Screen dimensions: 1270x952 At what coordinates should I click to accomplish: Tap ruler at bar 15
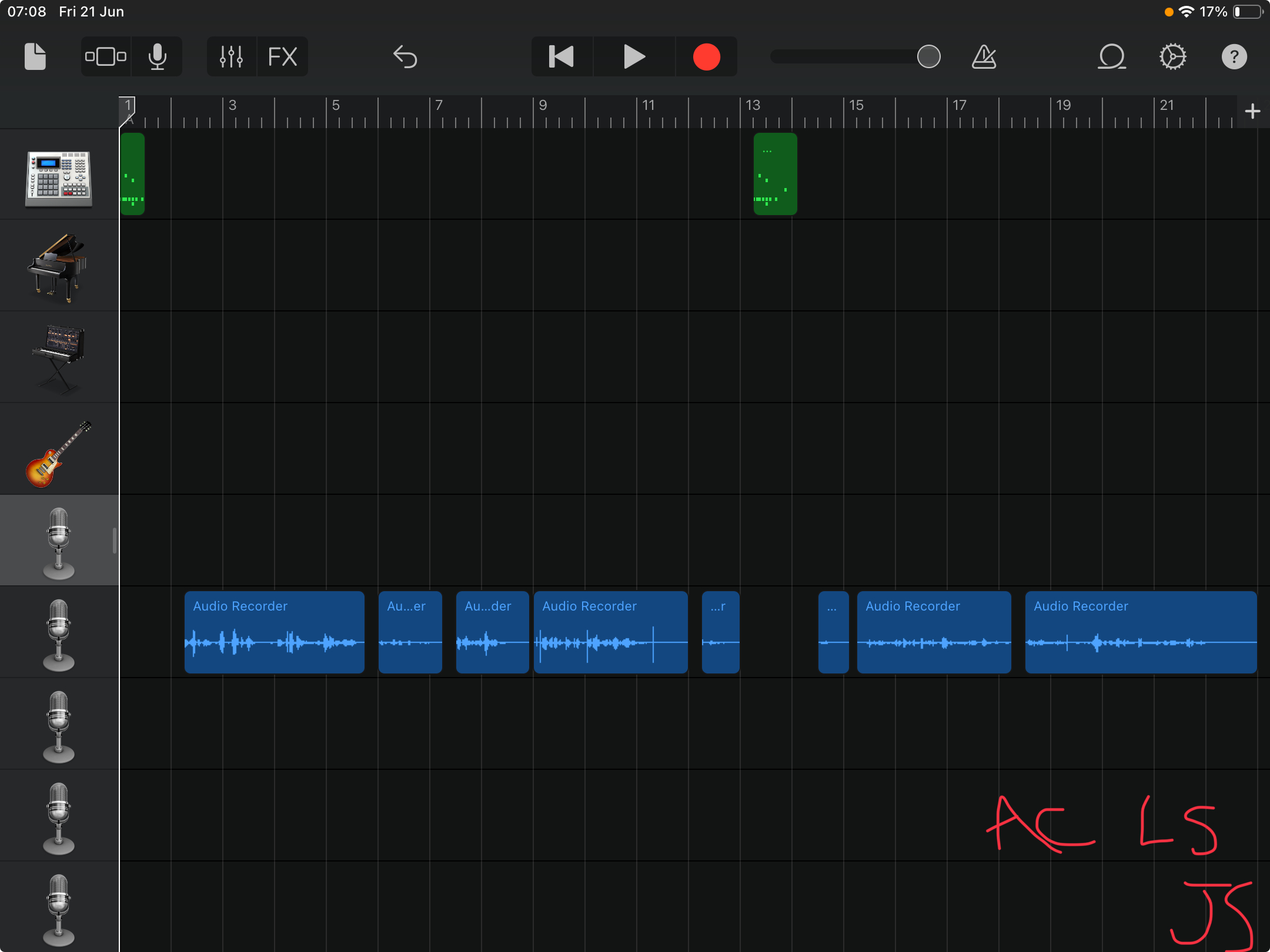click(x=856, y=106)
